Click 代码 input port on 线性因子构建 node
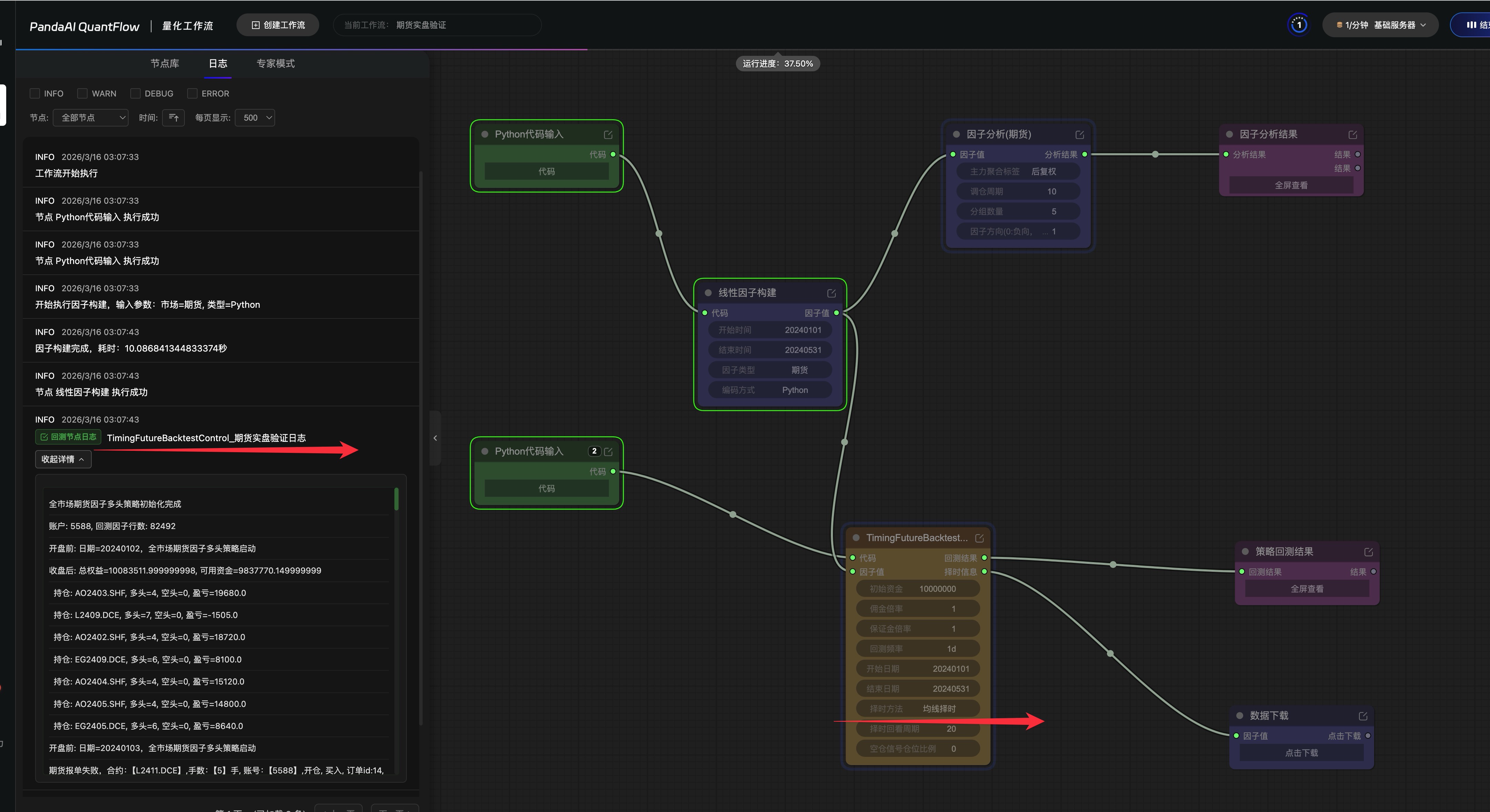Viewport: 1490px width, 812px height. coord(705,313)
